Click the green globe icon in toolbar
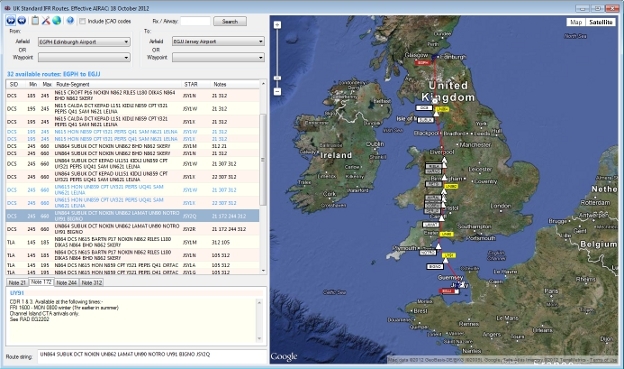This screenshot has width=624, height=369. pyautogui.click(x=57, y=20)
